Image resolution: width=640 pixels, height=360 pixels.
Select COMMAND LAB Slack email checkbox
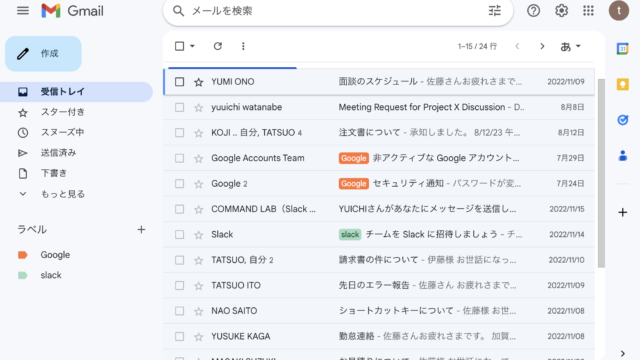(x=180, y=209)
